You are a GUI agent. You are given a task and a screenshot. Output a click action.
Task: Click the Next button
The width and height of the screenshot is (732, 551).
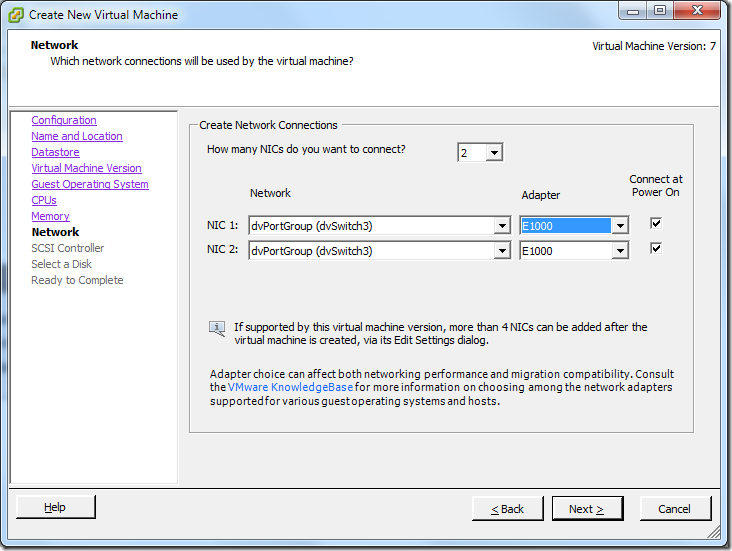click(587, 509)
